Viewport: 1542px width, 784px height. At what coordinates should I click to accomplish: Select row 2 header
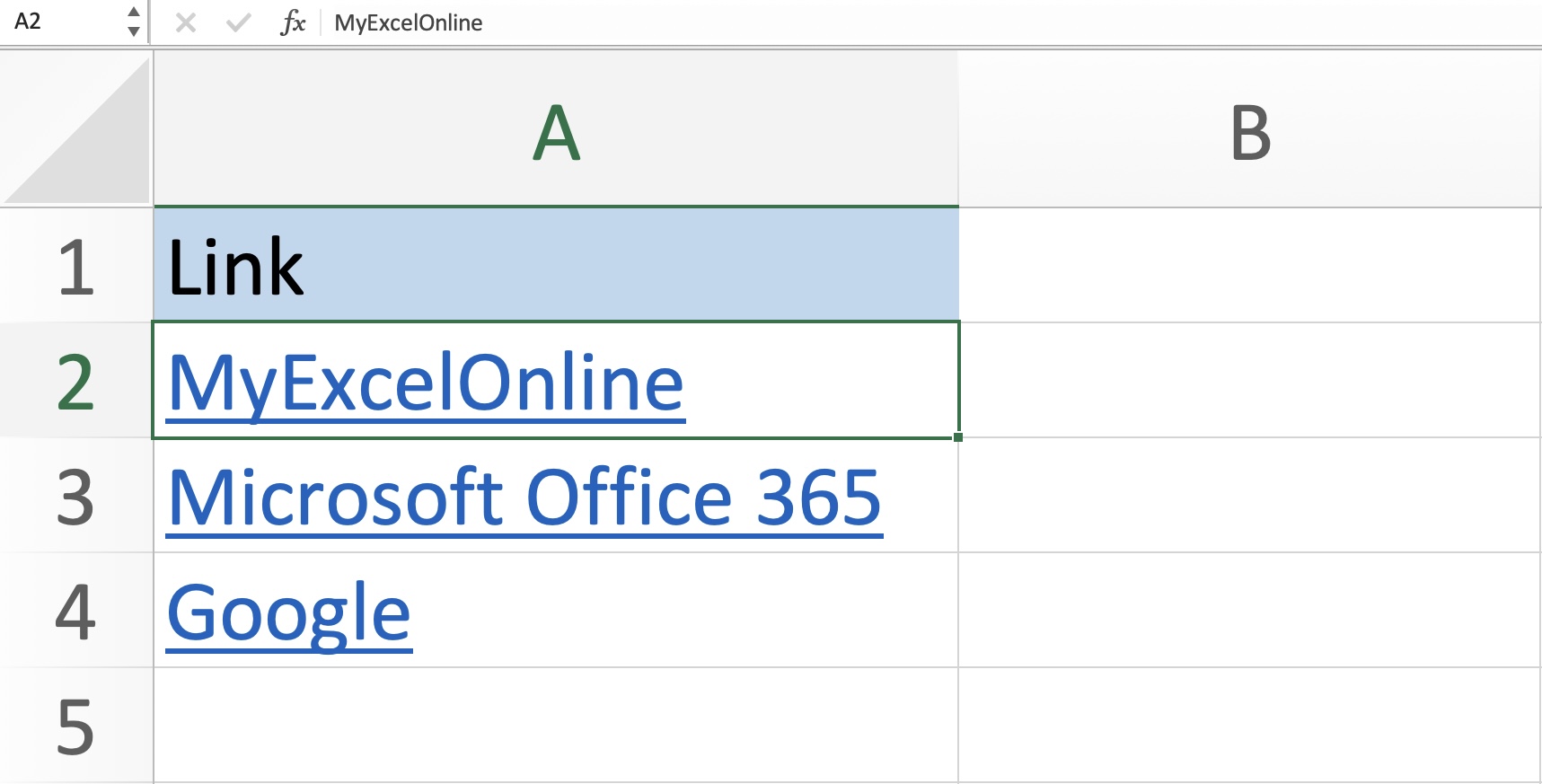(x=76, y=381)
